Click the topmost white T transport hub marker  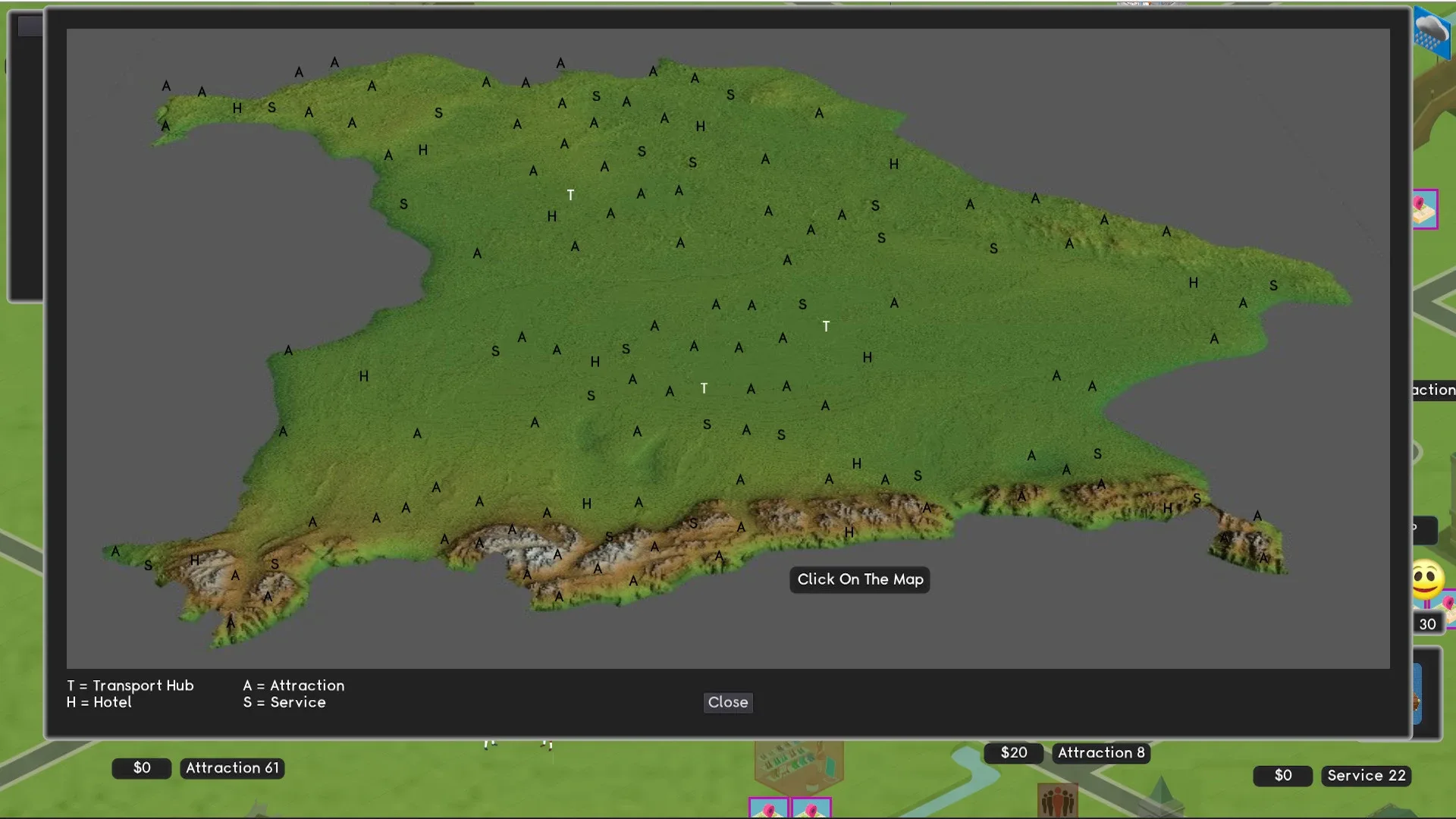click(570, 196)
